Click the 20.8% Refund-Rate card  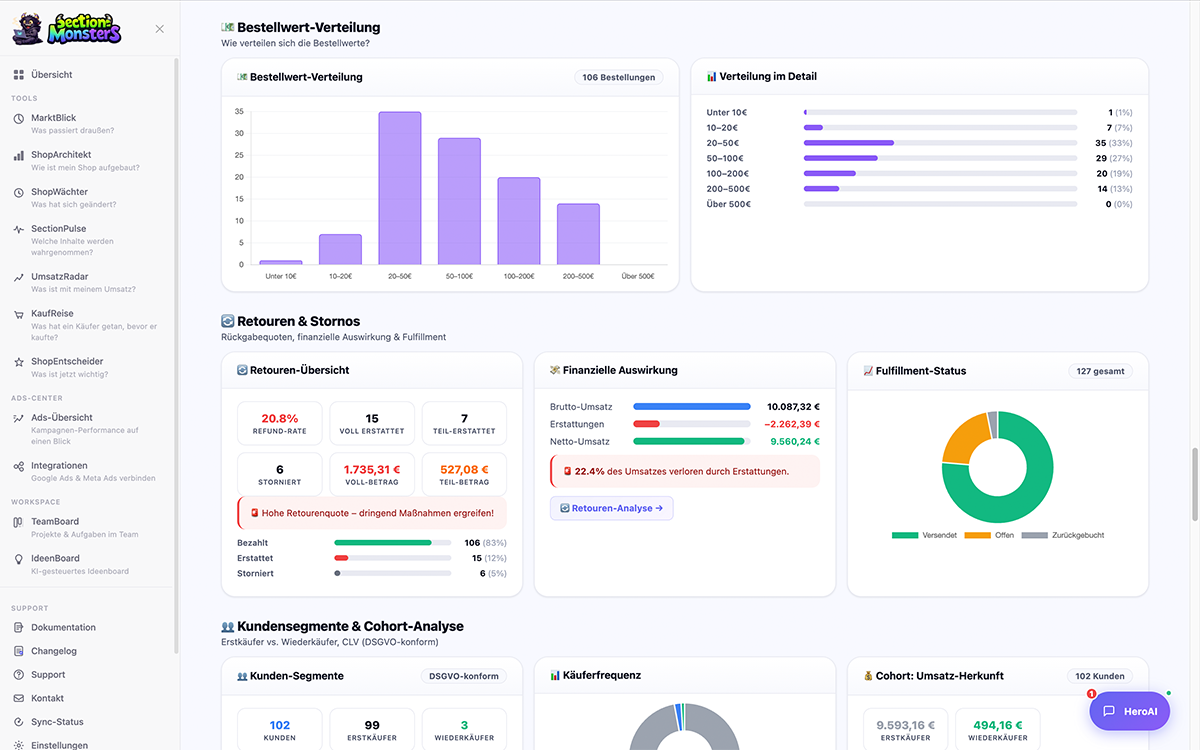coord(280,424)
